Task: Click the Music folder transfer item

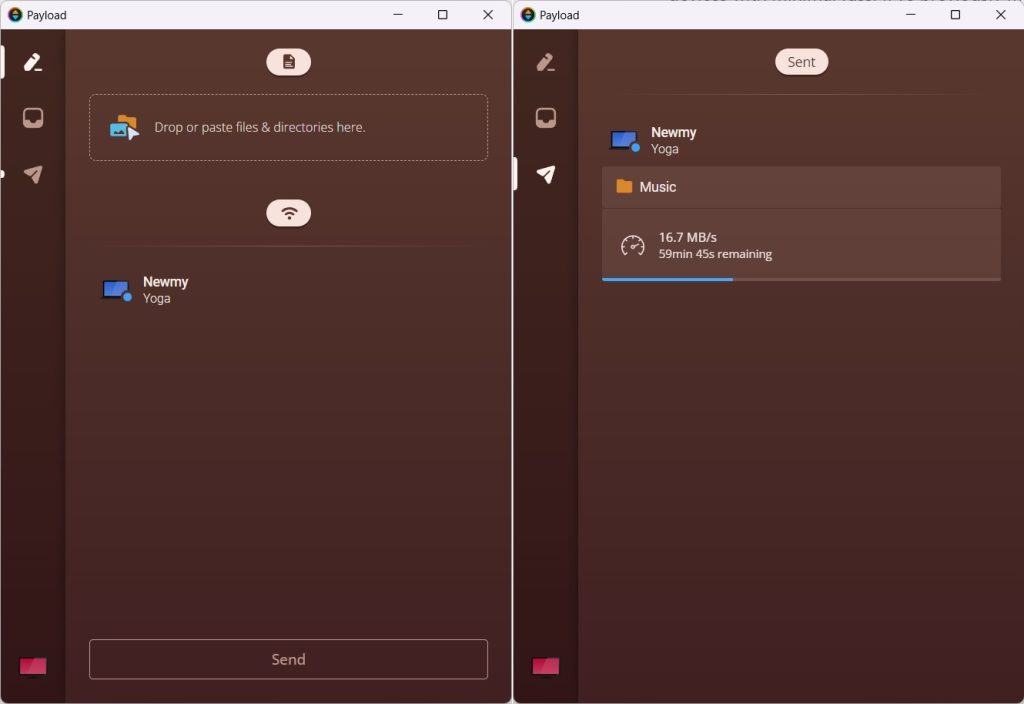Action: tap(800, 187)
